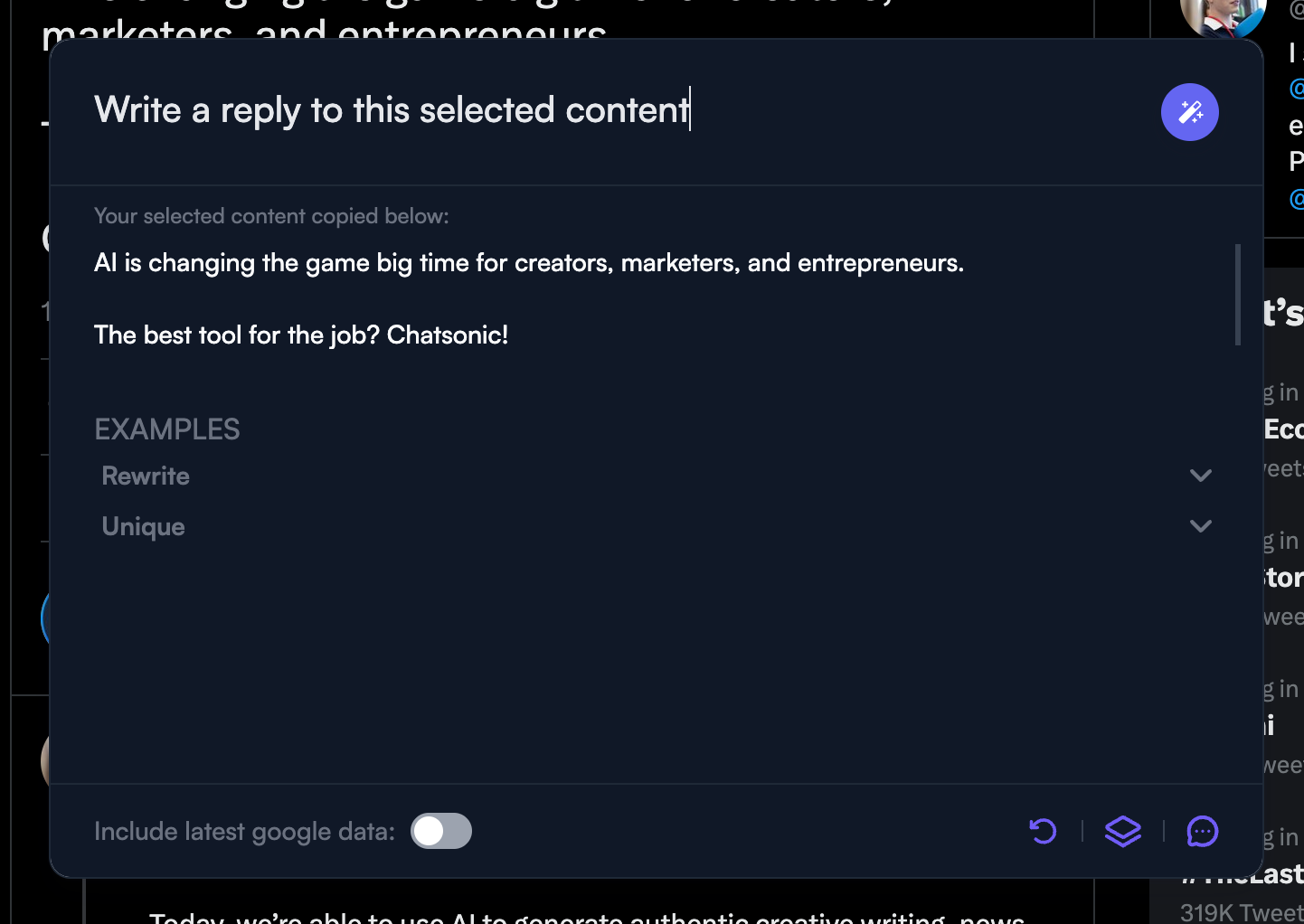Image resolution: width=1304 pixels, height=924 pixels.
Task: Click the "Your selected content copied below" label
Action: 271,216
